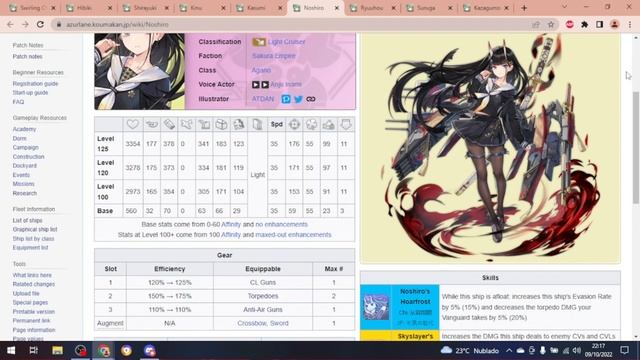
Task: Switch to the Suruga tab
Action: (429, 8)
